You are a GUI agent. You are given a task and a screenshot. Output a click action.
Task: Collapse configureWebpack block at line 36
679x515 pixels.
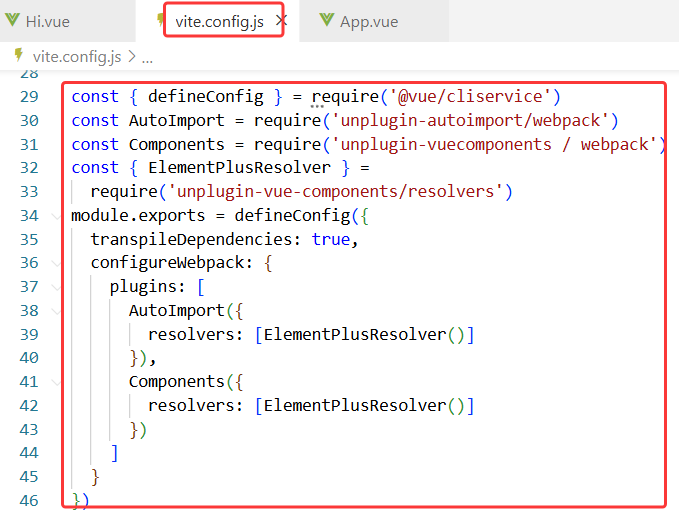pos(56,263)
